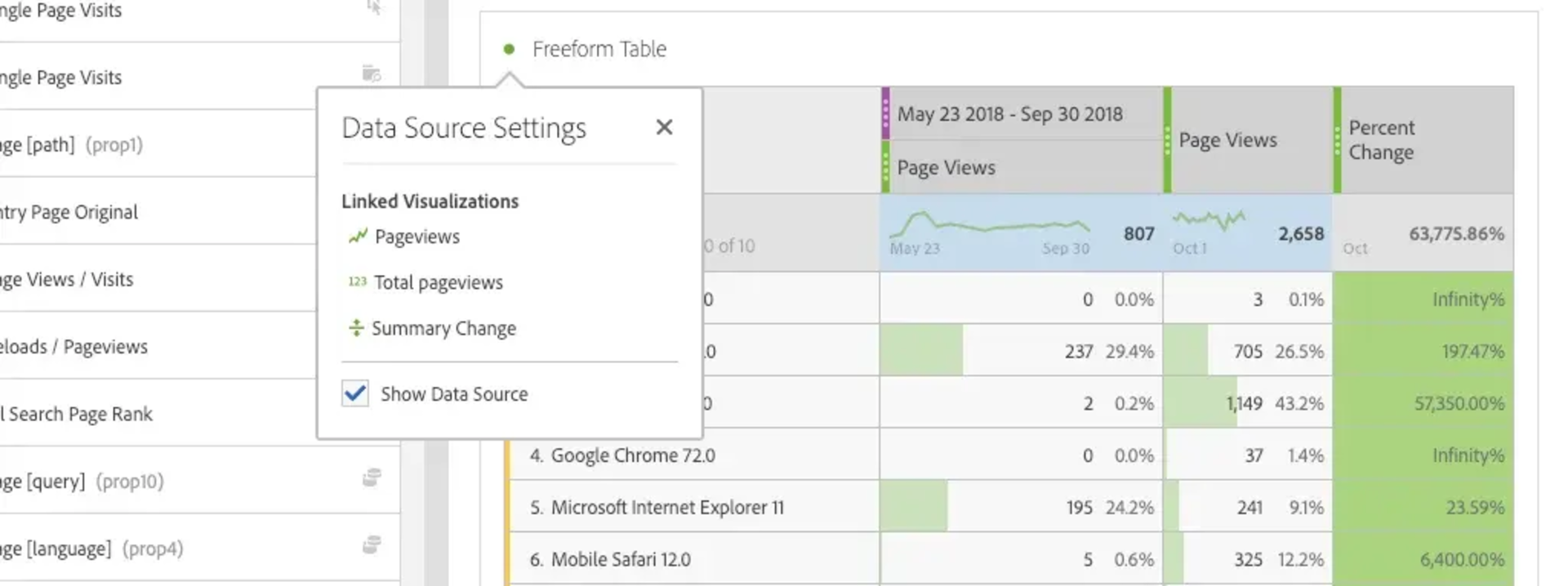The width and height of the screenshot is (1568, 586).
Task: Click the Summary Change icon
Action: tap(356, 327)
